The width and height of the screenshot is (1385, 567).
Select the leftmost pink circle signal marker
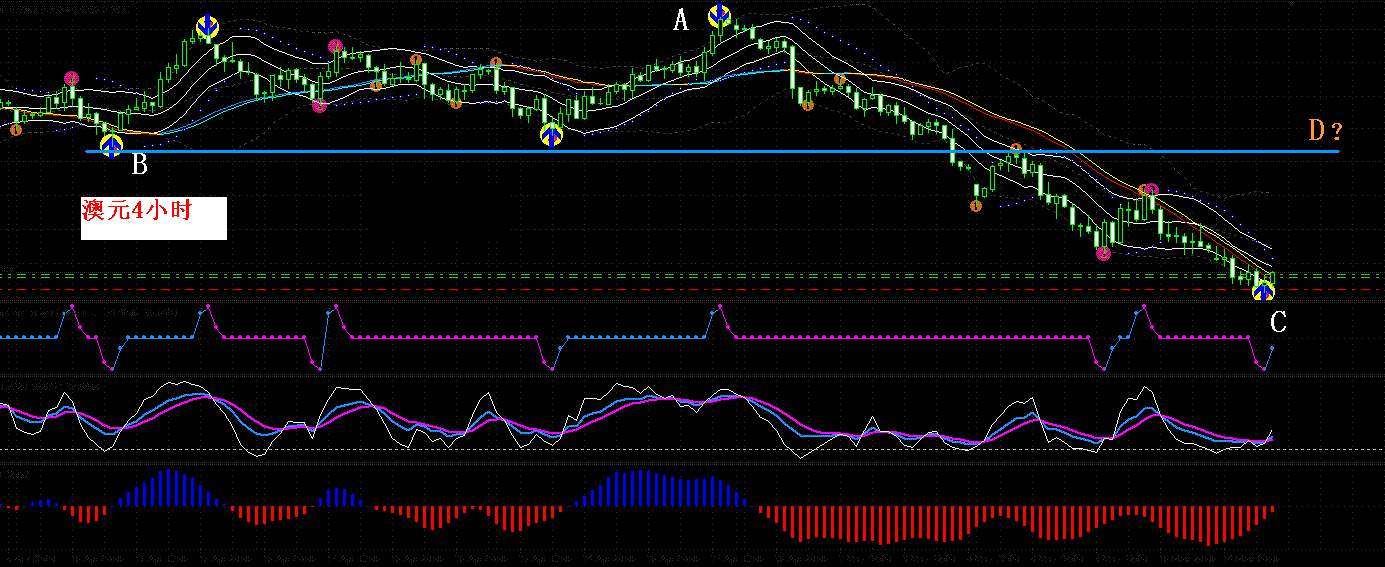click(70, 78)
